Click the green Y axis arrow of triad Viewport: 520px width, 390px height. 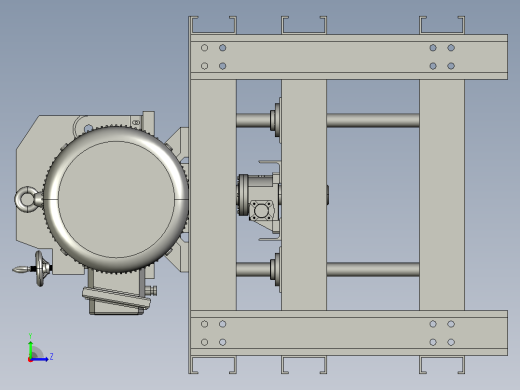point(30,349)
